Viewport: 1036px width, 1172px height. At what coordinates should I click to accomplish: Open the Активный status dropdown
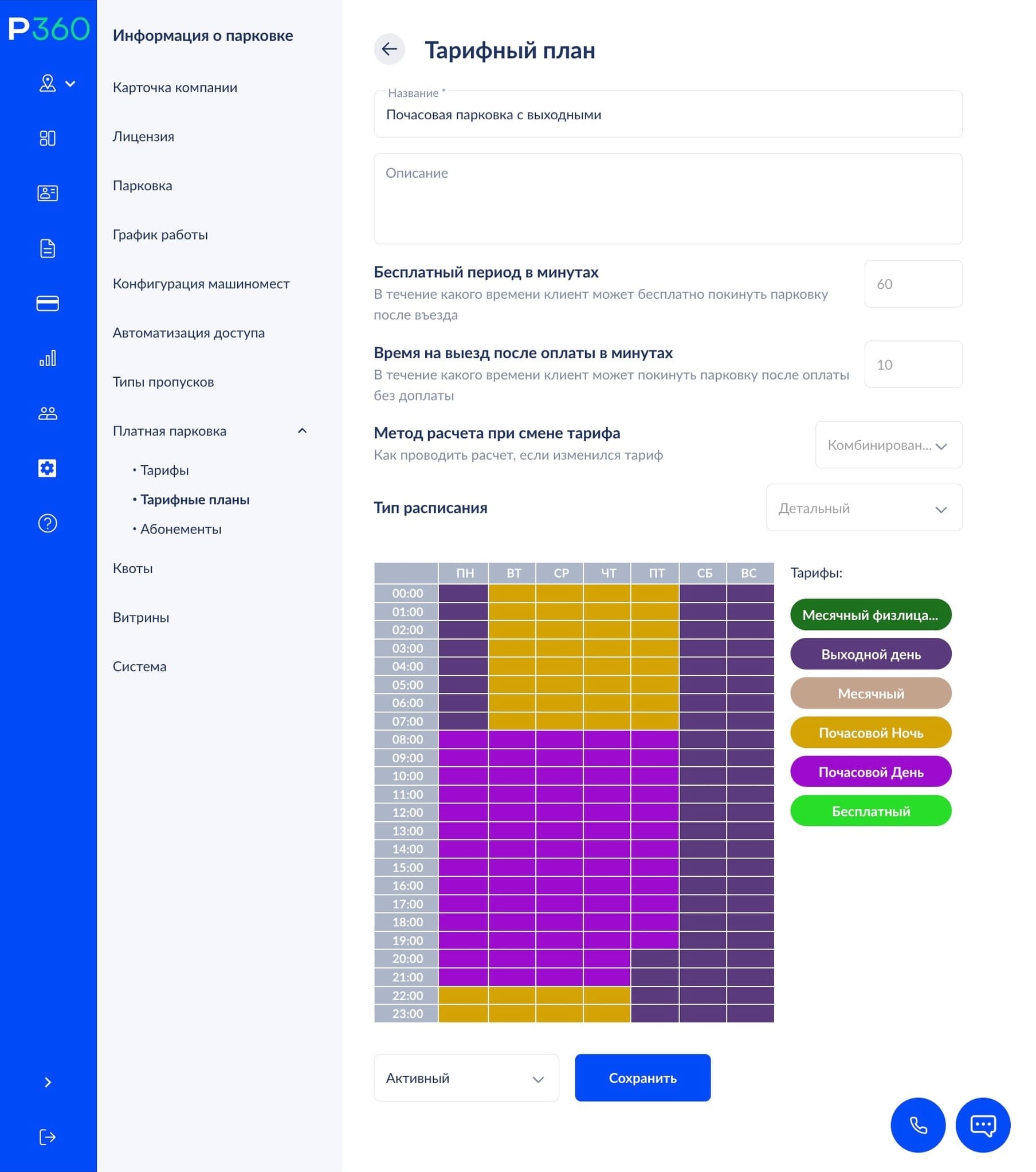click(x=466, y=1079)
